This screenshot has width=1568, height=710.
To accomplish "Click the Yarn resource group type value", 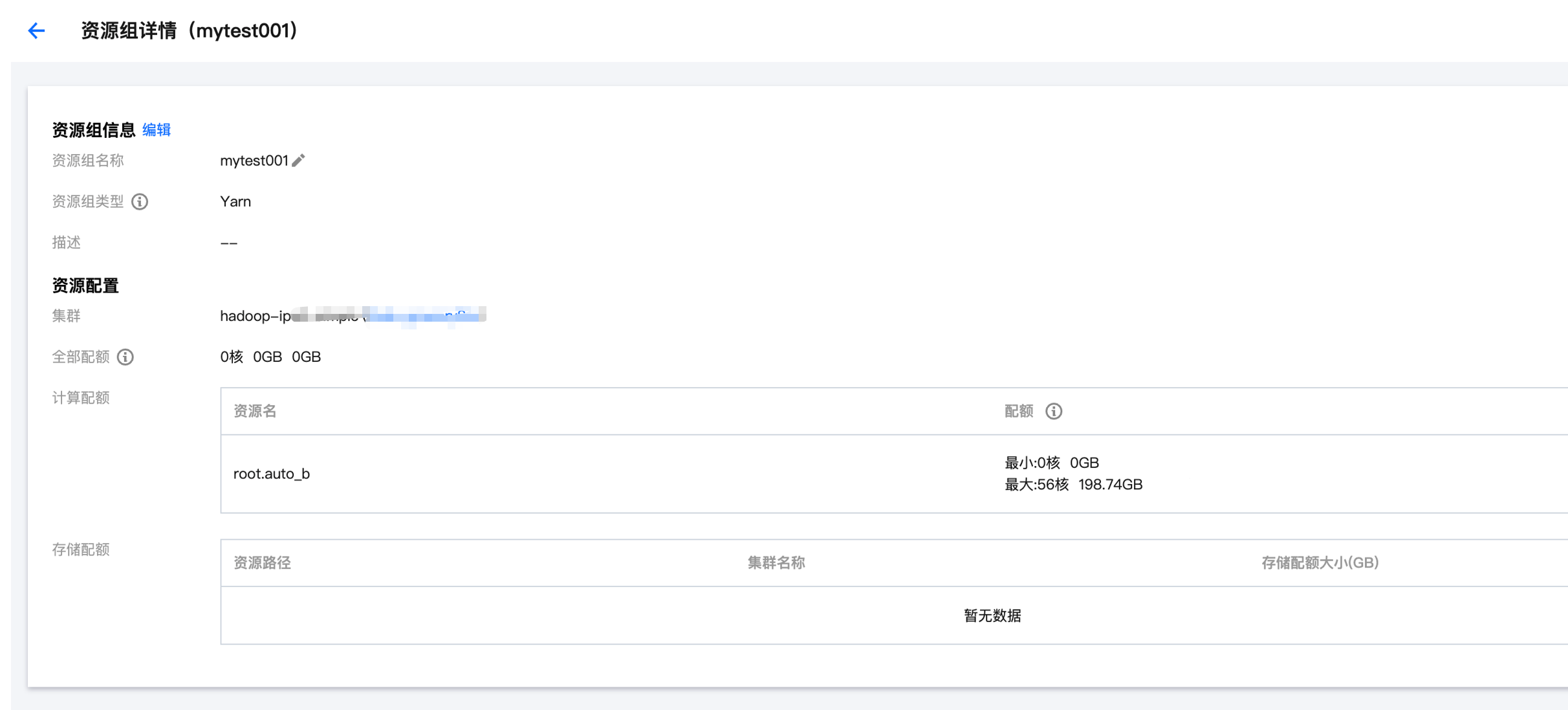I will (235, 202).
